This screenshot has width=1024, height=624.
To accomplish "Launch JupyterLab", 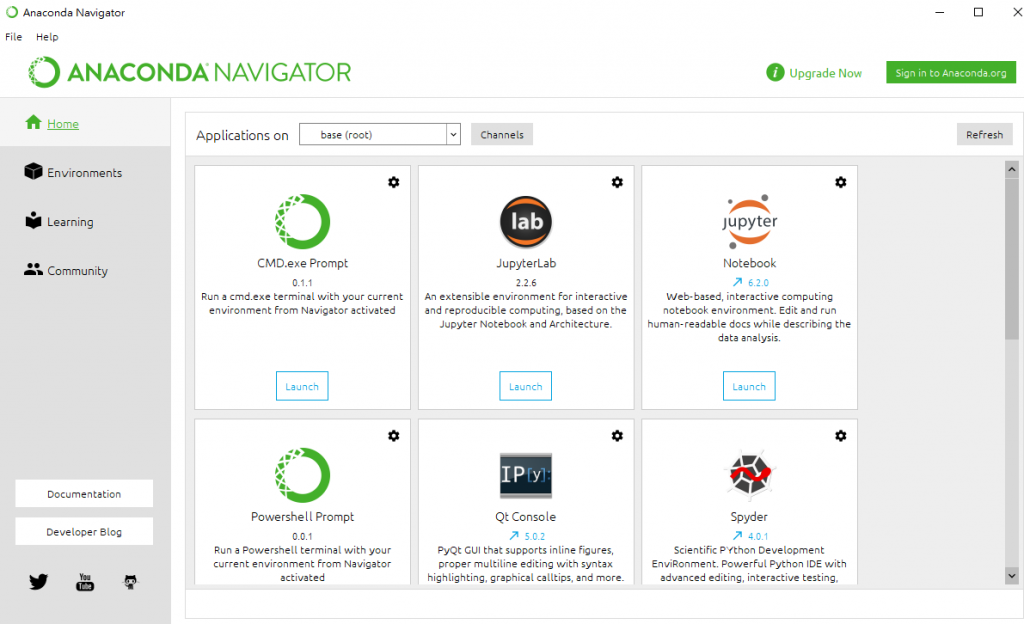I will [x=526, y=386].
